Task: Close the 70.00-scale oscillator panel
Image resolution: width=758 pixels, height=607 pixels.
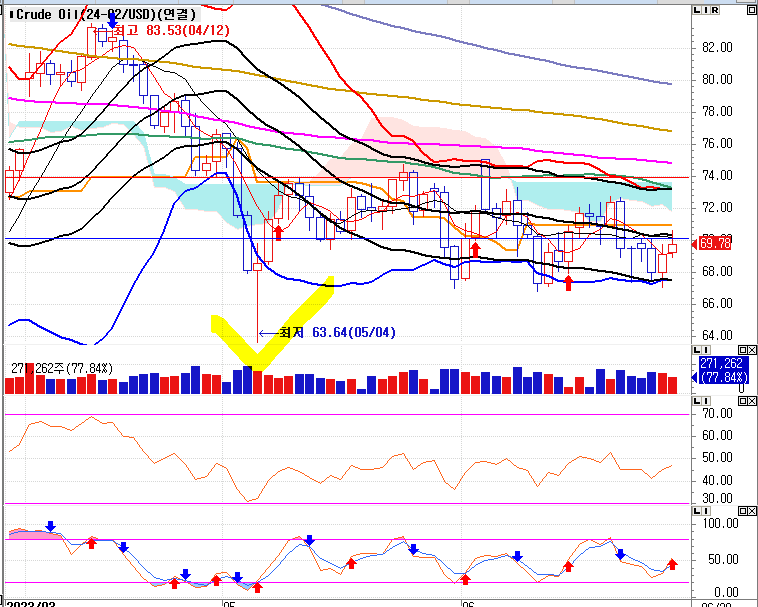Action: pos(752,401)
